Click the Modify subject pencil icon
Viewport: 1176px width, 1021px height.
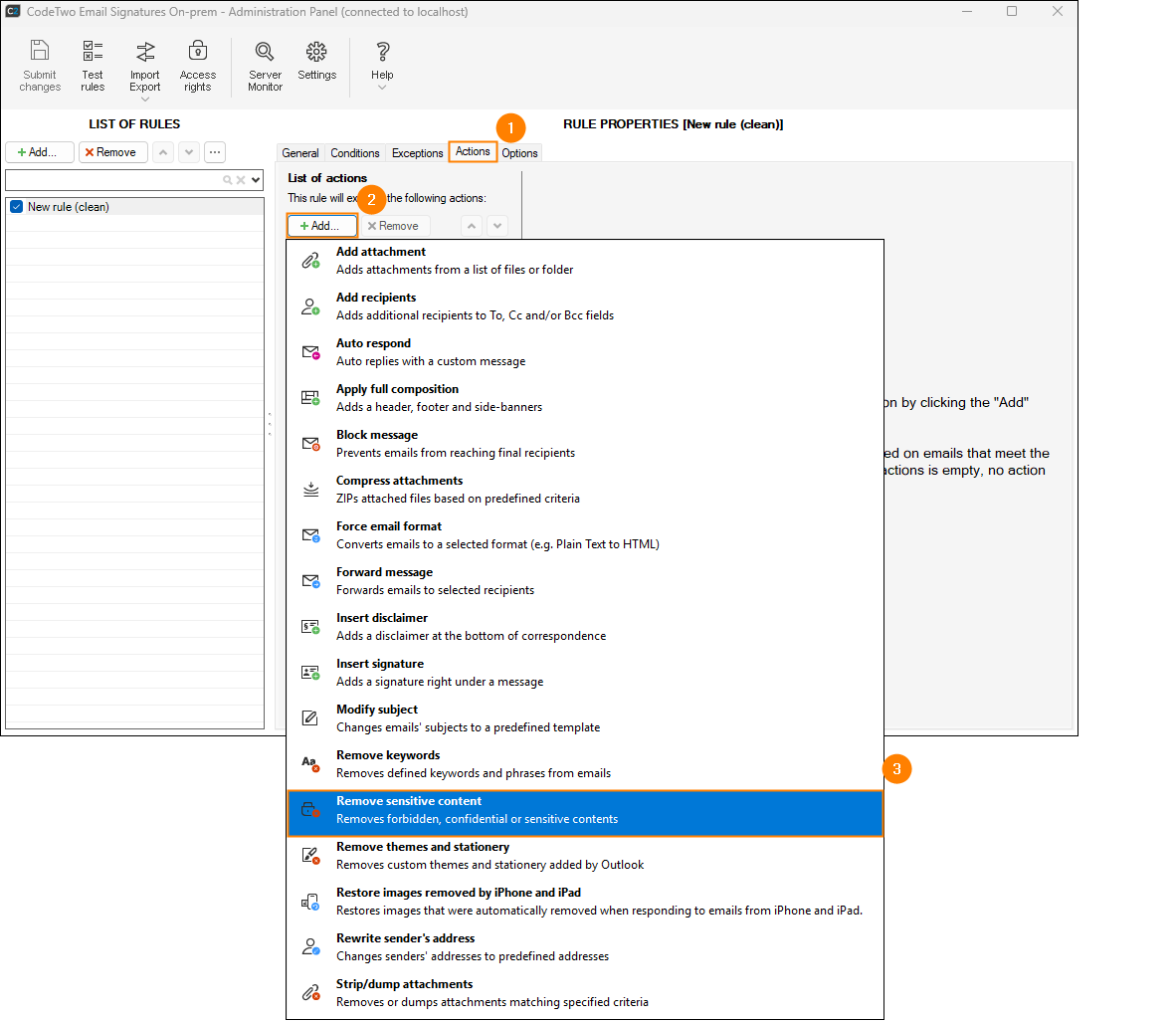click(310, 718)
